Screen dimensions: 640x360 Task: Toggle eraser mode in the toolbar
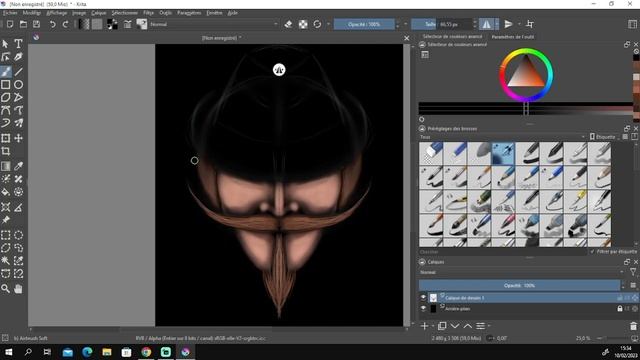pos(288,24)
